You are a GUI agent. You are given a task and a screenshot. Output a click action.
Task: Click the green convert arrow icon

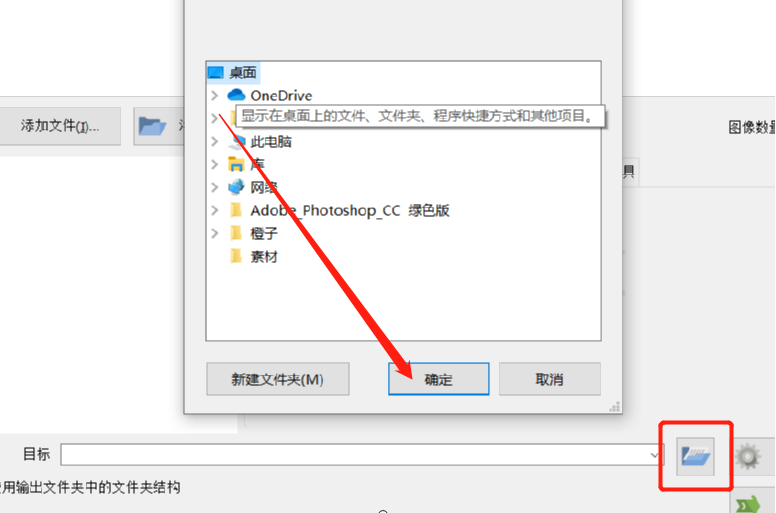point(748,504)
